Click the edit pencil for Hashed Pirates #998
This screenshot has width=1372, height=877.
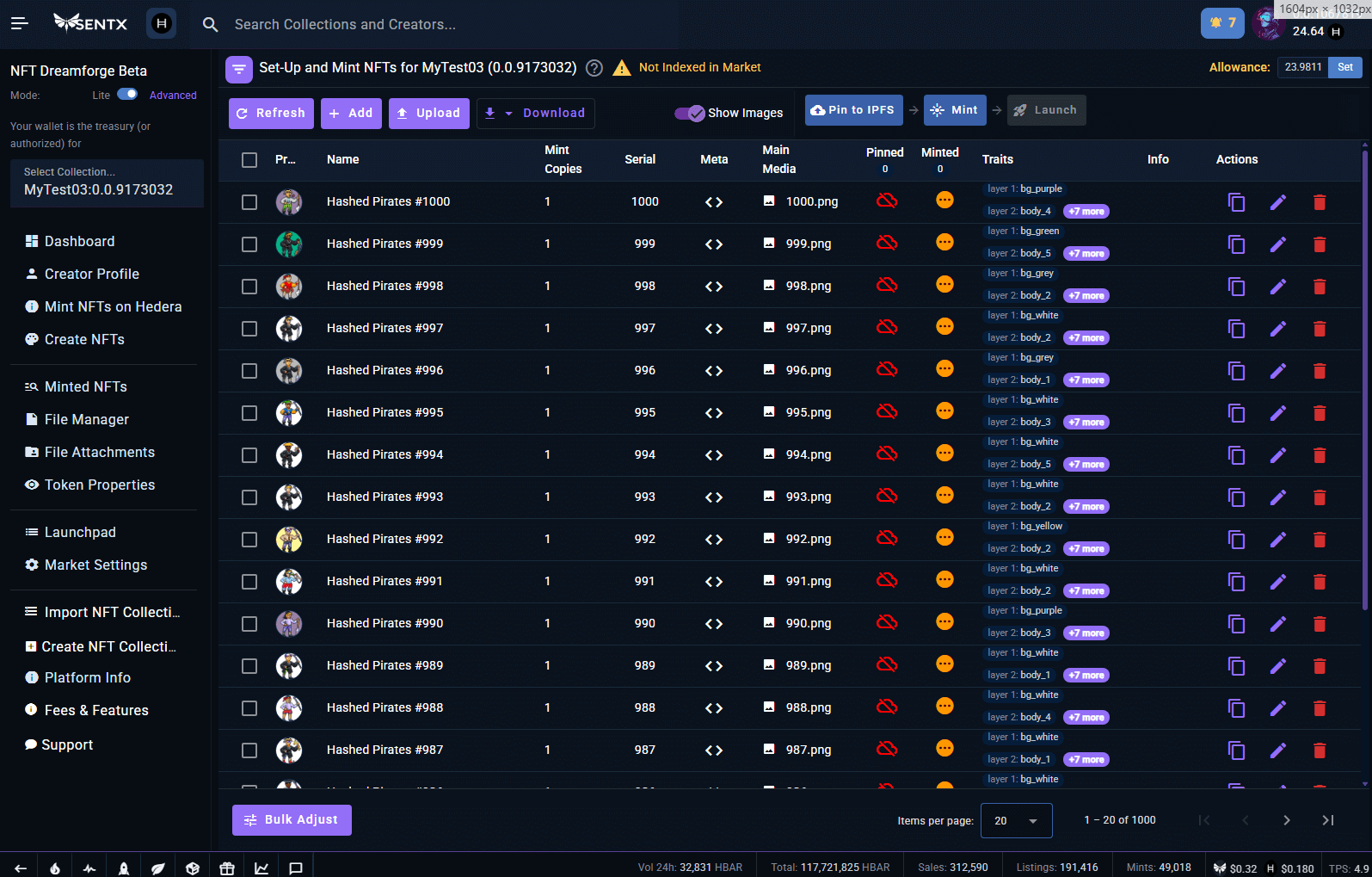[x=1277, y=287]
